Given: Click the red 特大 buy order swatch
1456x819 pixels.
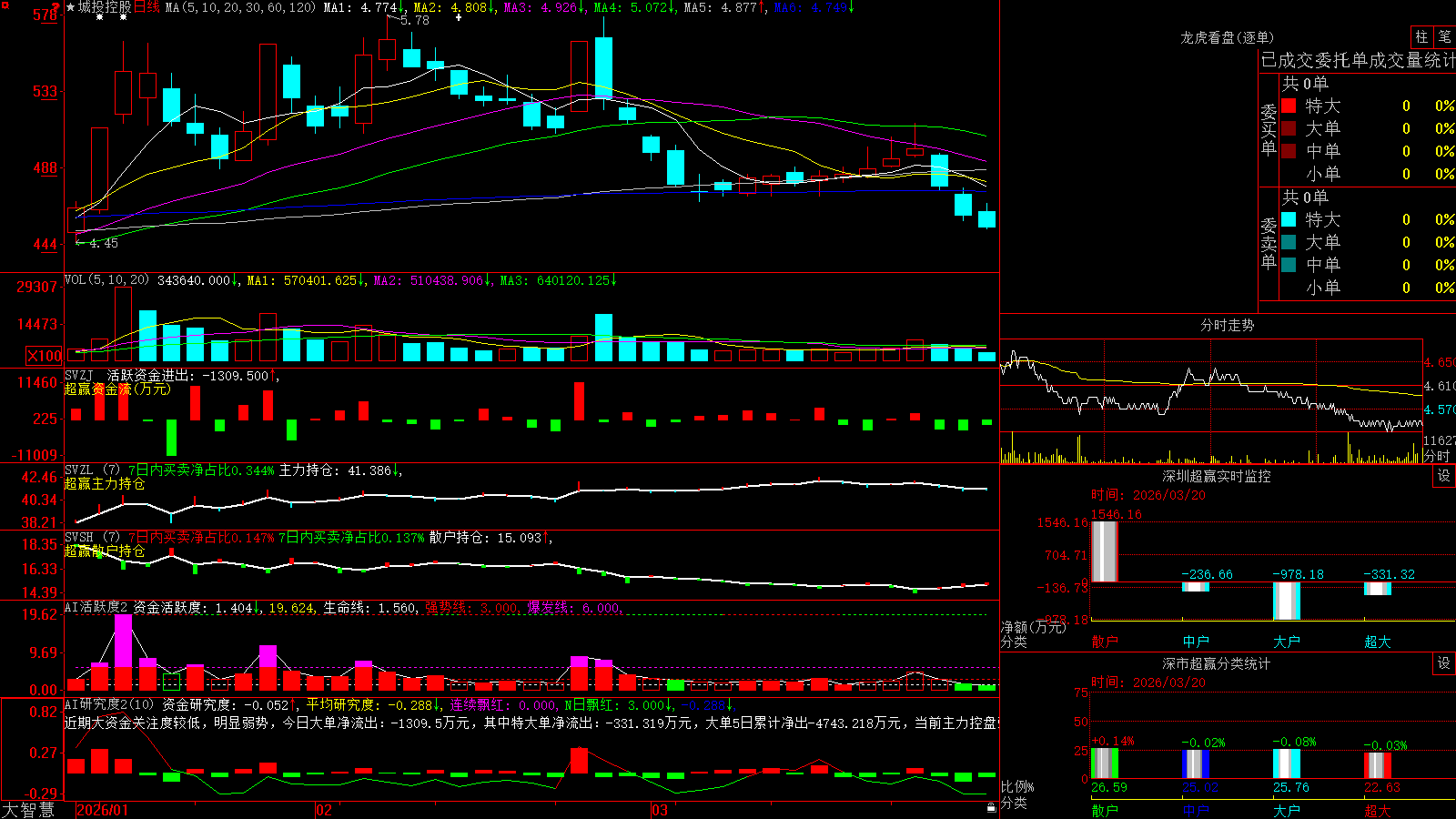Looking at the screenshot, I should click(x=1289, y=106).
